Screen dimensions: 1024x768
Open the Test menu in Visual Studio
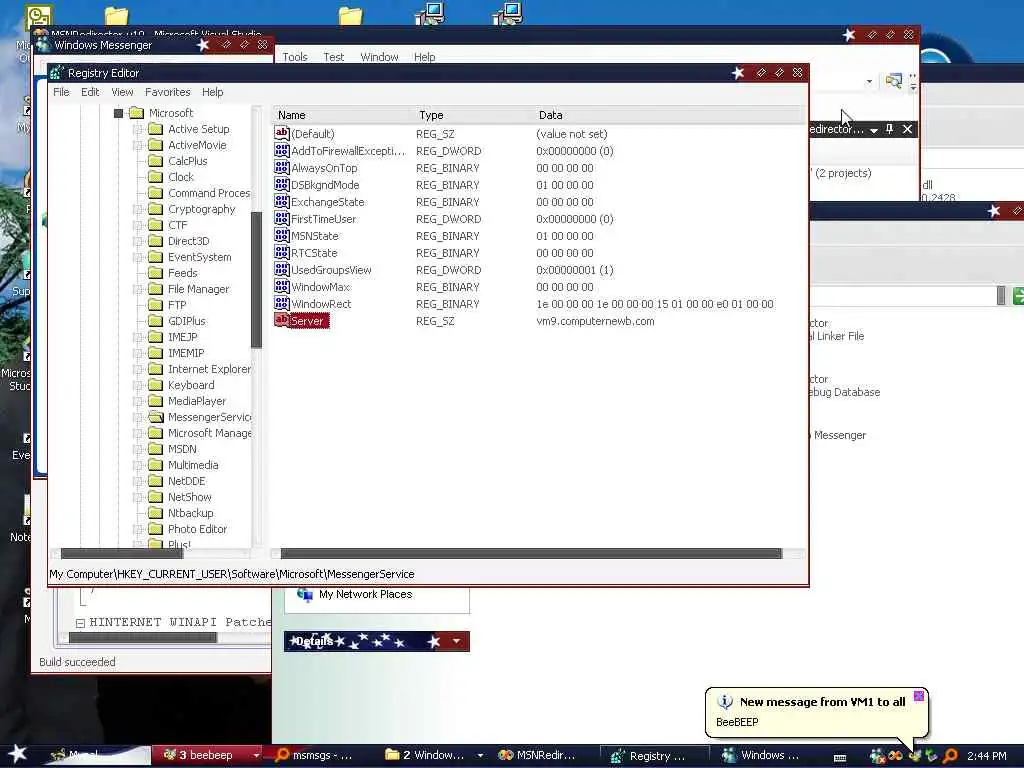334,57
